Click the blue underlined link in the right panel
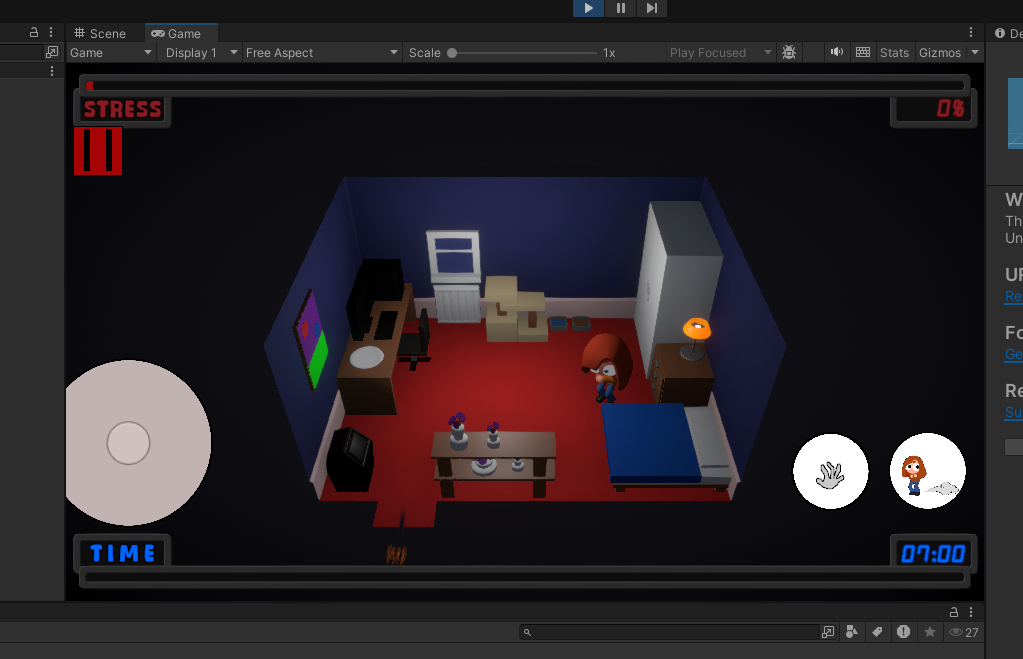The image size is (1023, 659). [1012, 297]
